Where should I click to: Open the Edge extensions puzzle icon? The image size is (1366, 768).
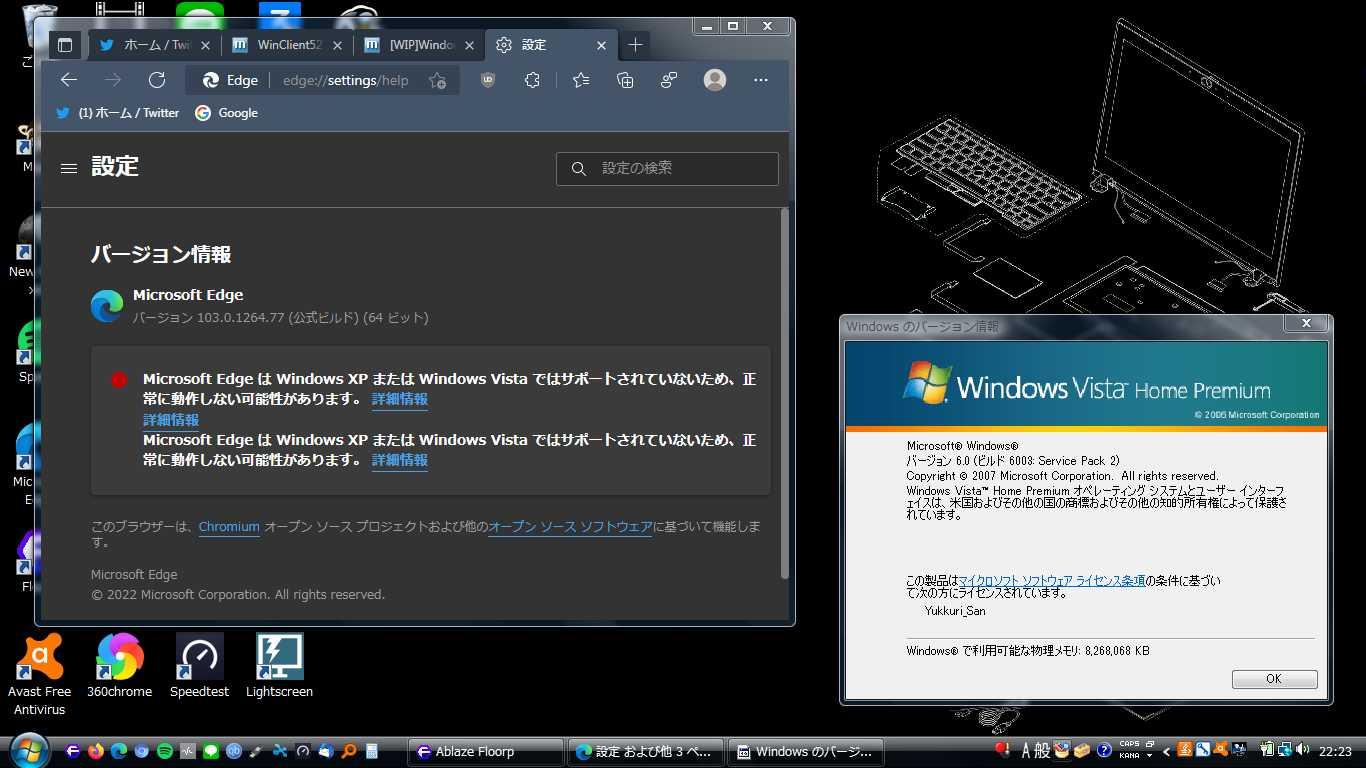pos(532,80)
